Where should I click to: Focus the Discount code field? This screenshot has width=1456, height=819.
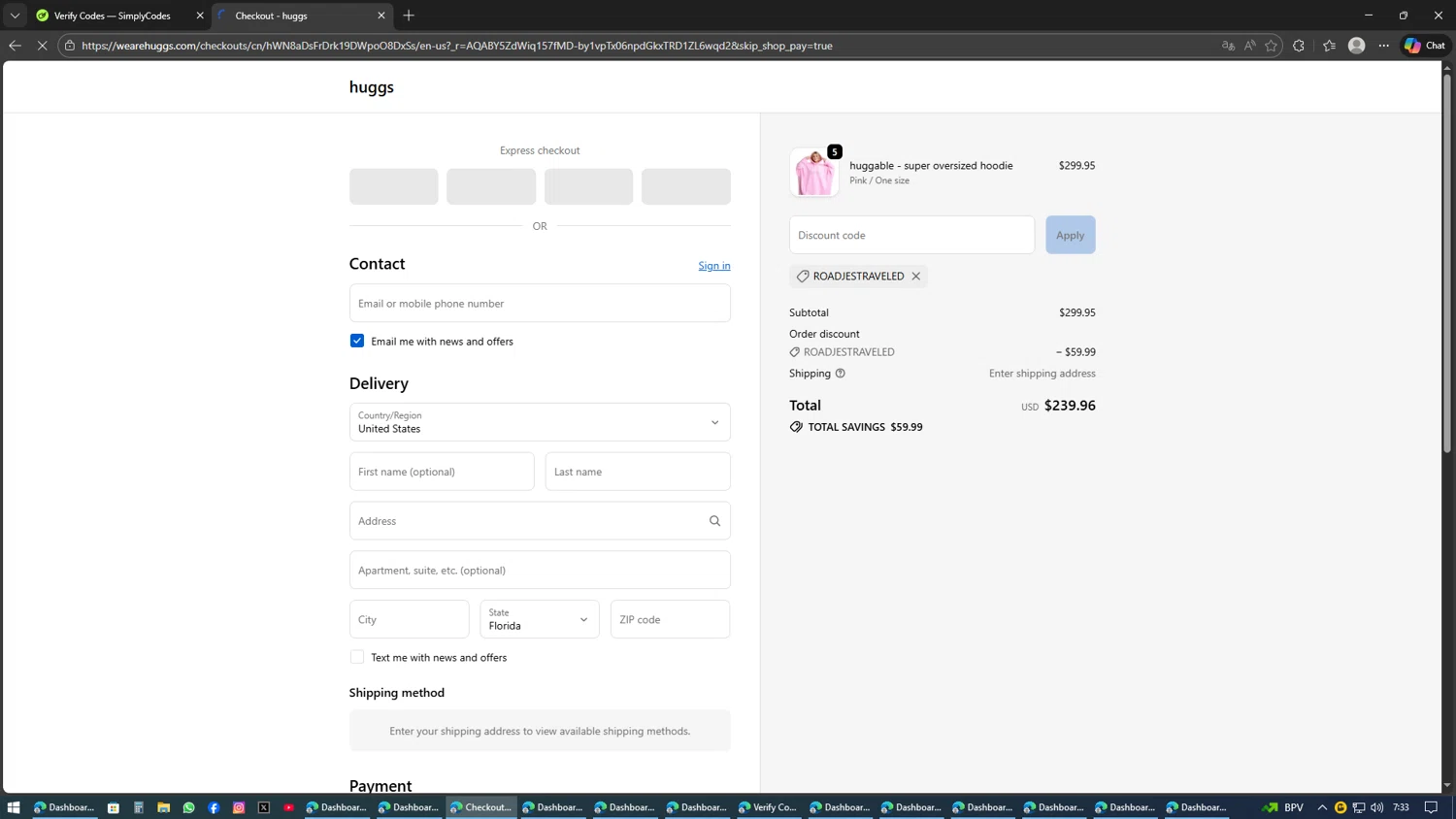(911, 235)
